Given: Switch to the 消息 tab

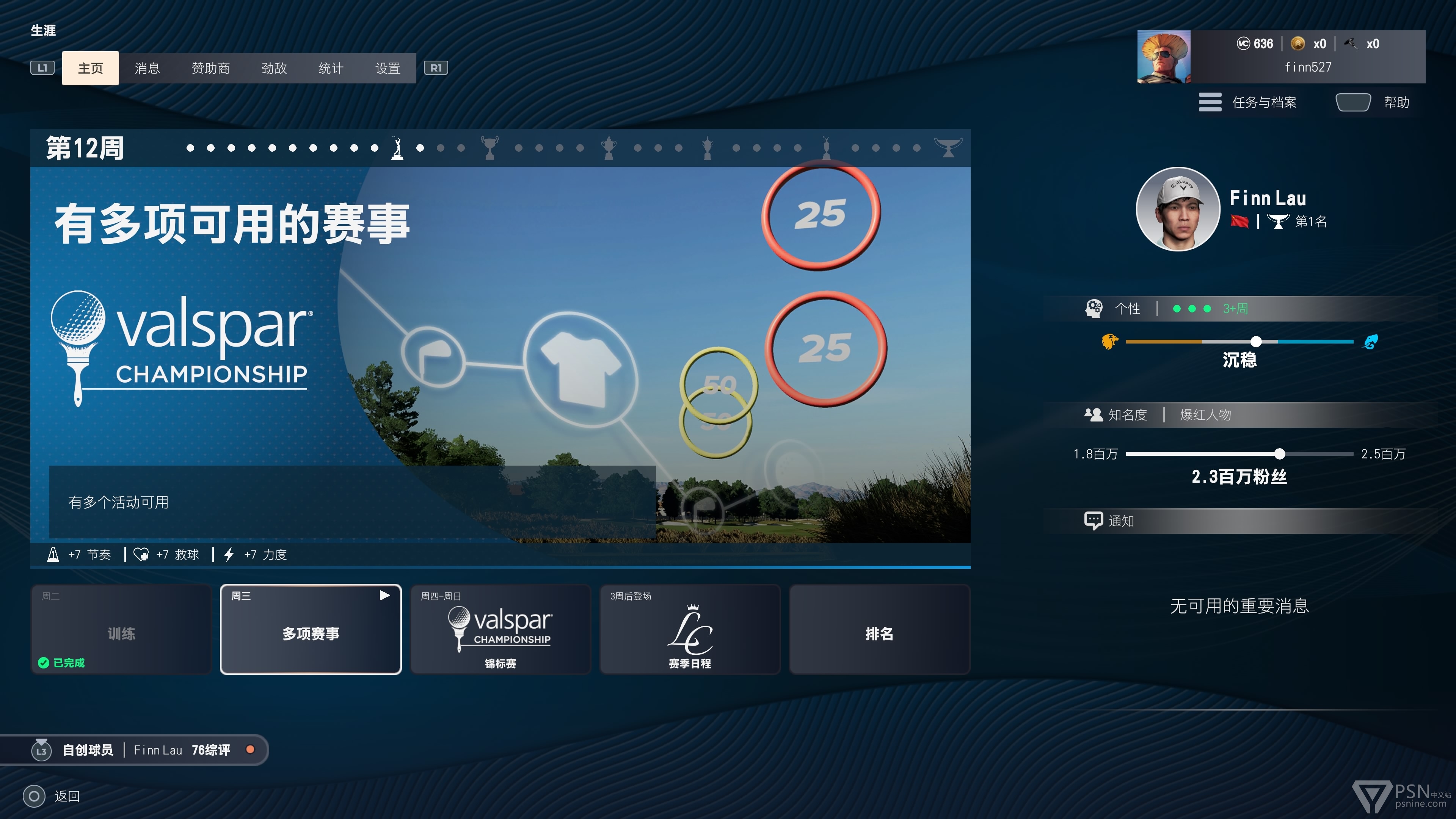Looking at the screenshot, I should [x=147, y=68].
